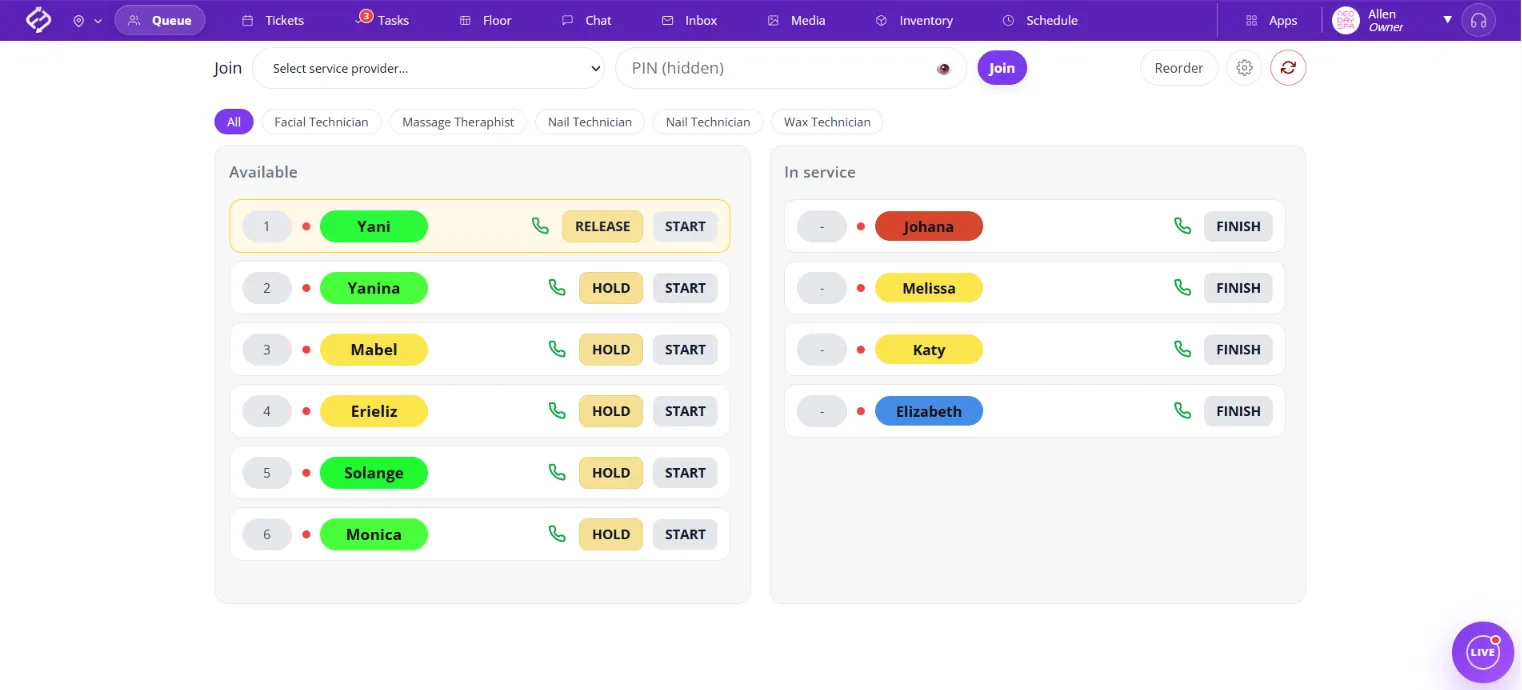Image resolution: width=1522 pixels, height=690 pixels.
Task: Open the Inbox tab
Action: tap(690, 20)
